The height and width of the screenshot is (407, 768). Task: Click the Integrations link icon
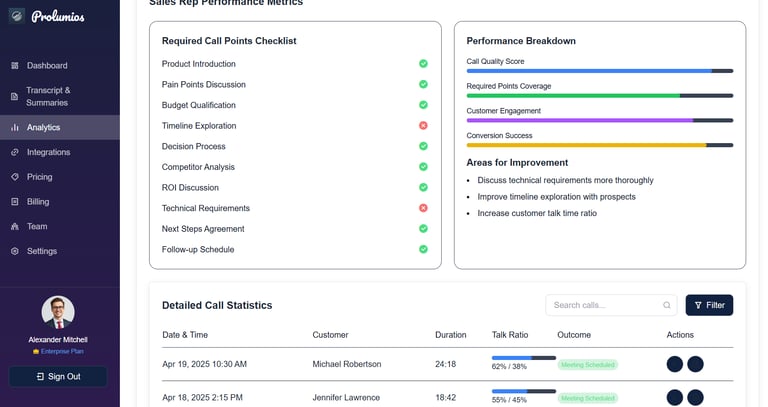[x=15, y=153]
